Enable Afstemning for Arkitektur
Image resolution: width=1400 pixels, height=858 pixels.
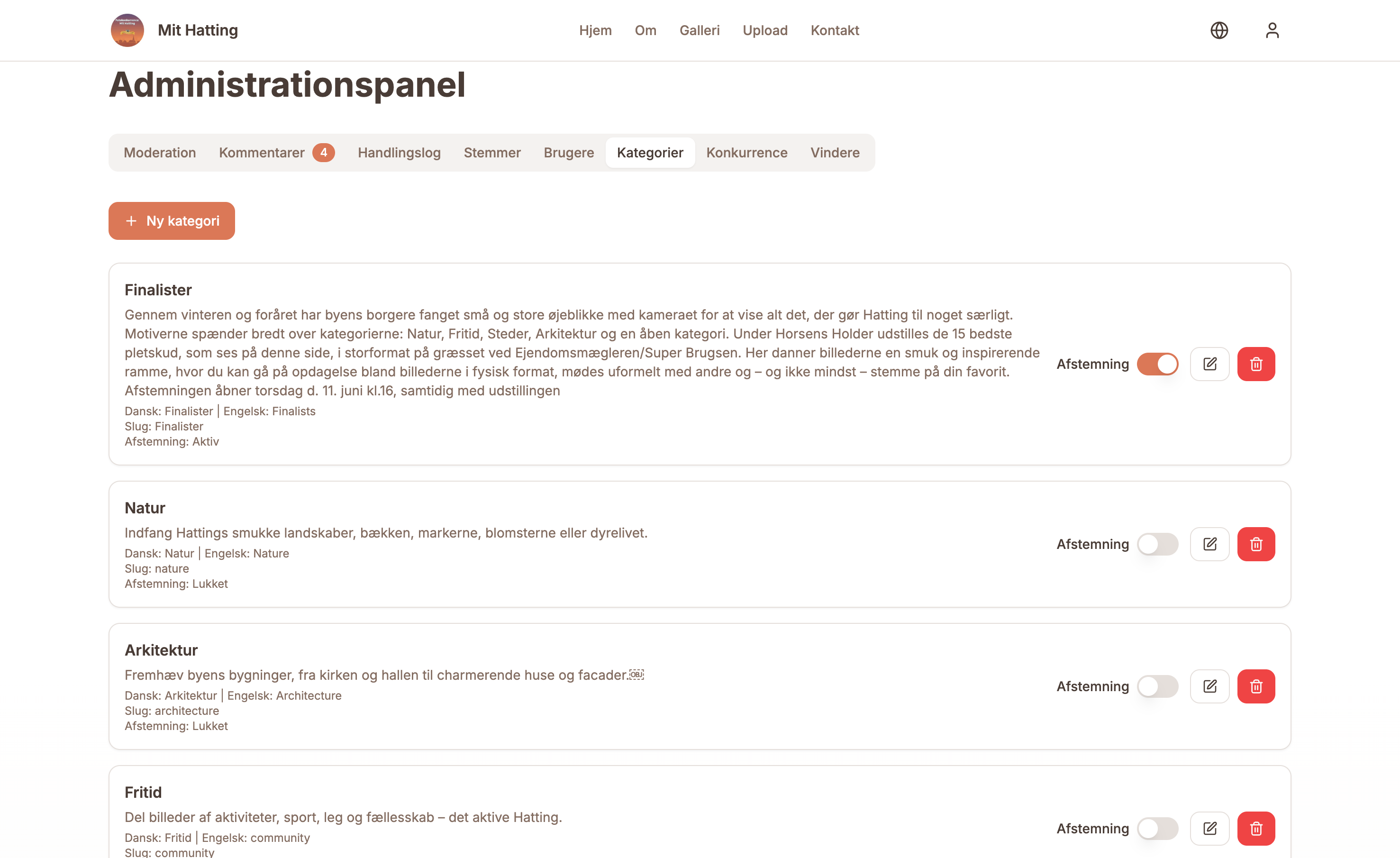click(x=1157, y=686)
